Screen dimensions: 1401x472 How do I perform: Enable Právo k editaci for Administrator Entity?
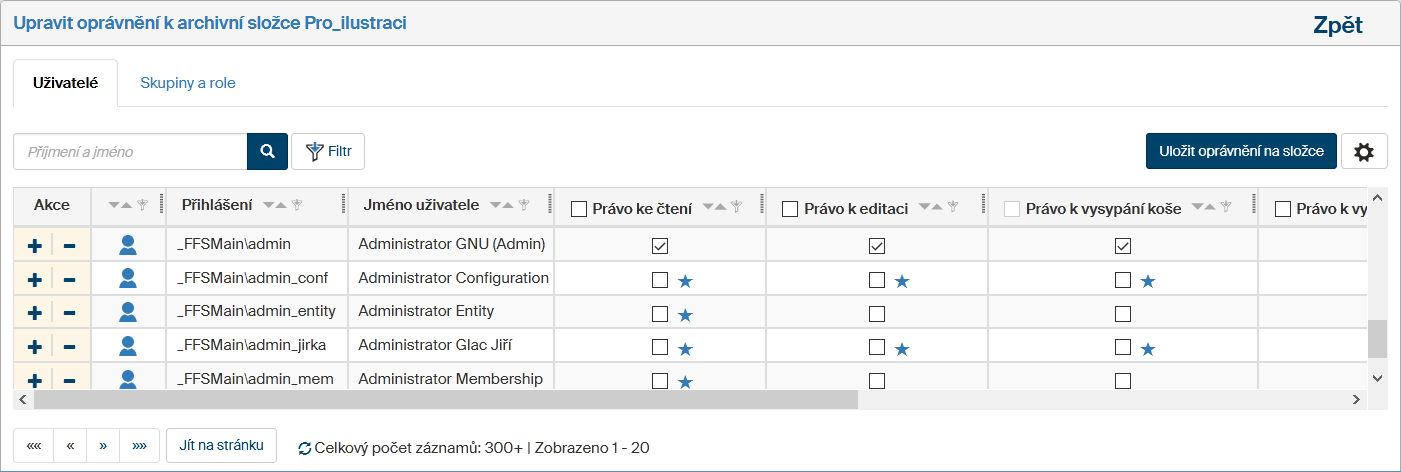pos(877,314)
